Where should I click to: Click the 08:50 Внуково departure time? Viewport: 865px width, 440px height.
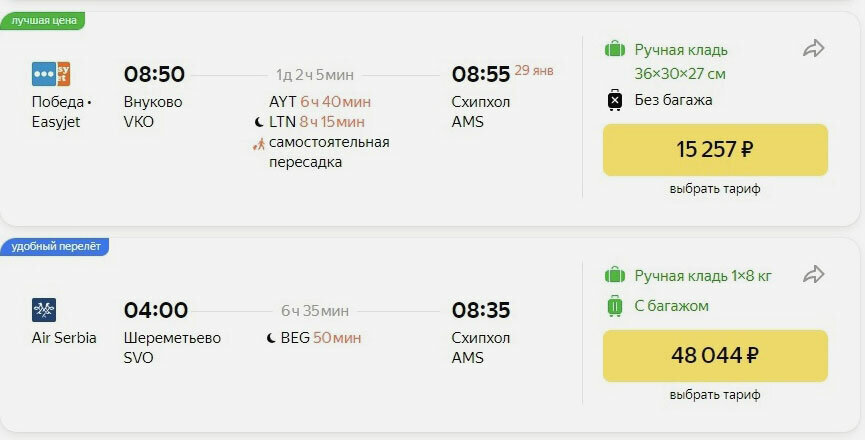[154, 74]
